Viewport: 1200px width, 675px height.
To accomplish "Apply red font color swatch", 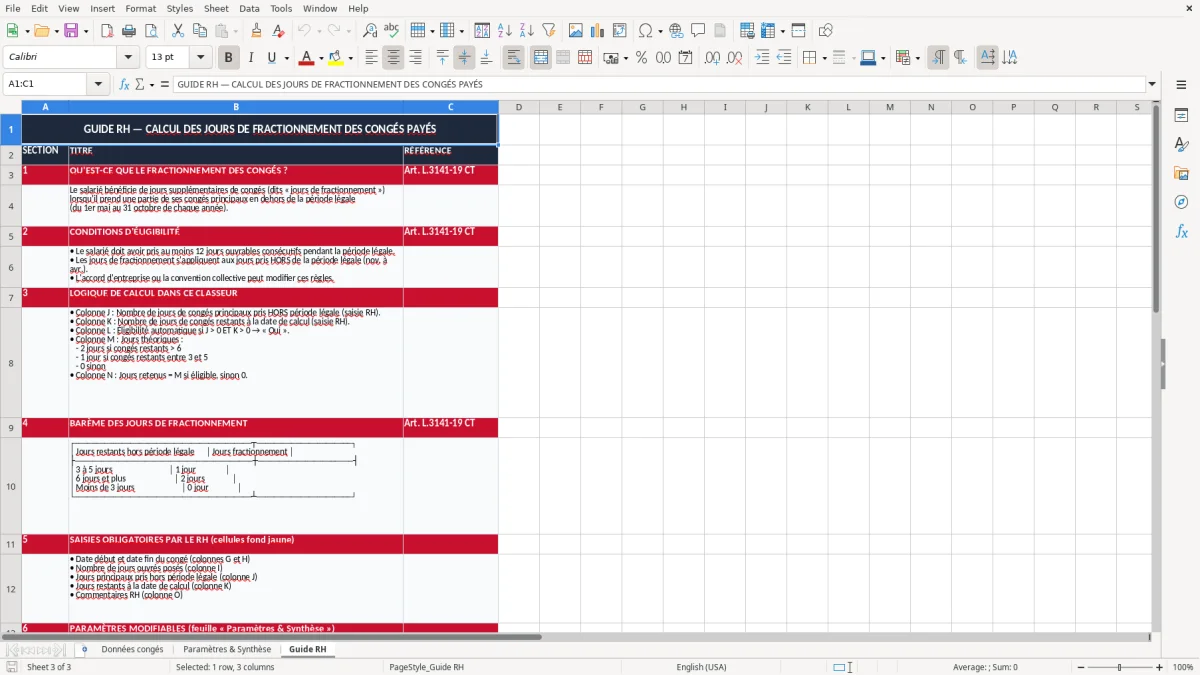I will coord(307,58).
